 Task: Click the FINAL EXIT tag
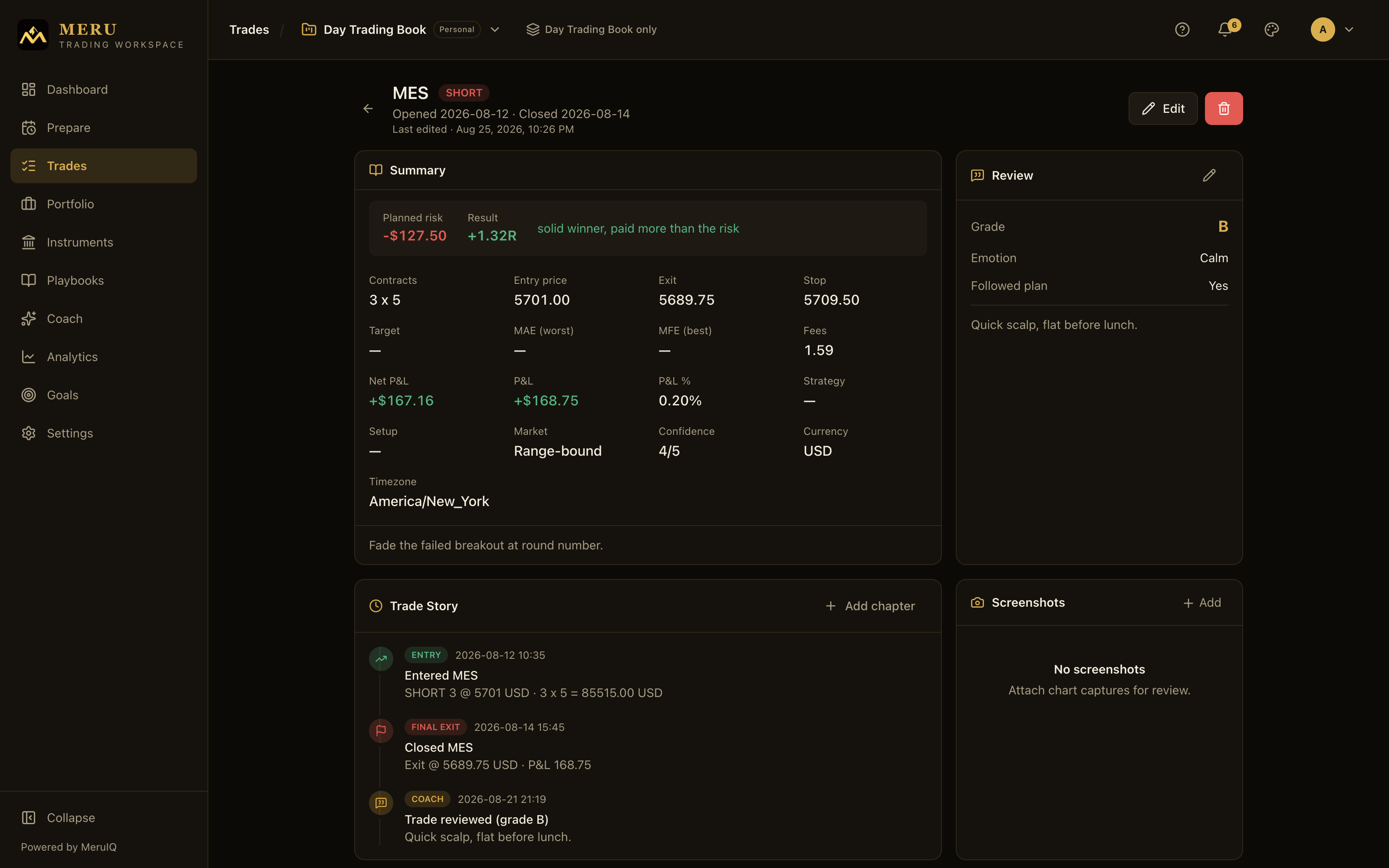coord(435,727)
